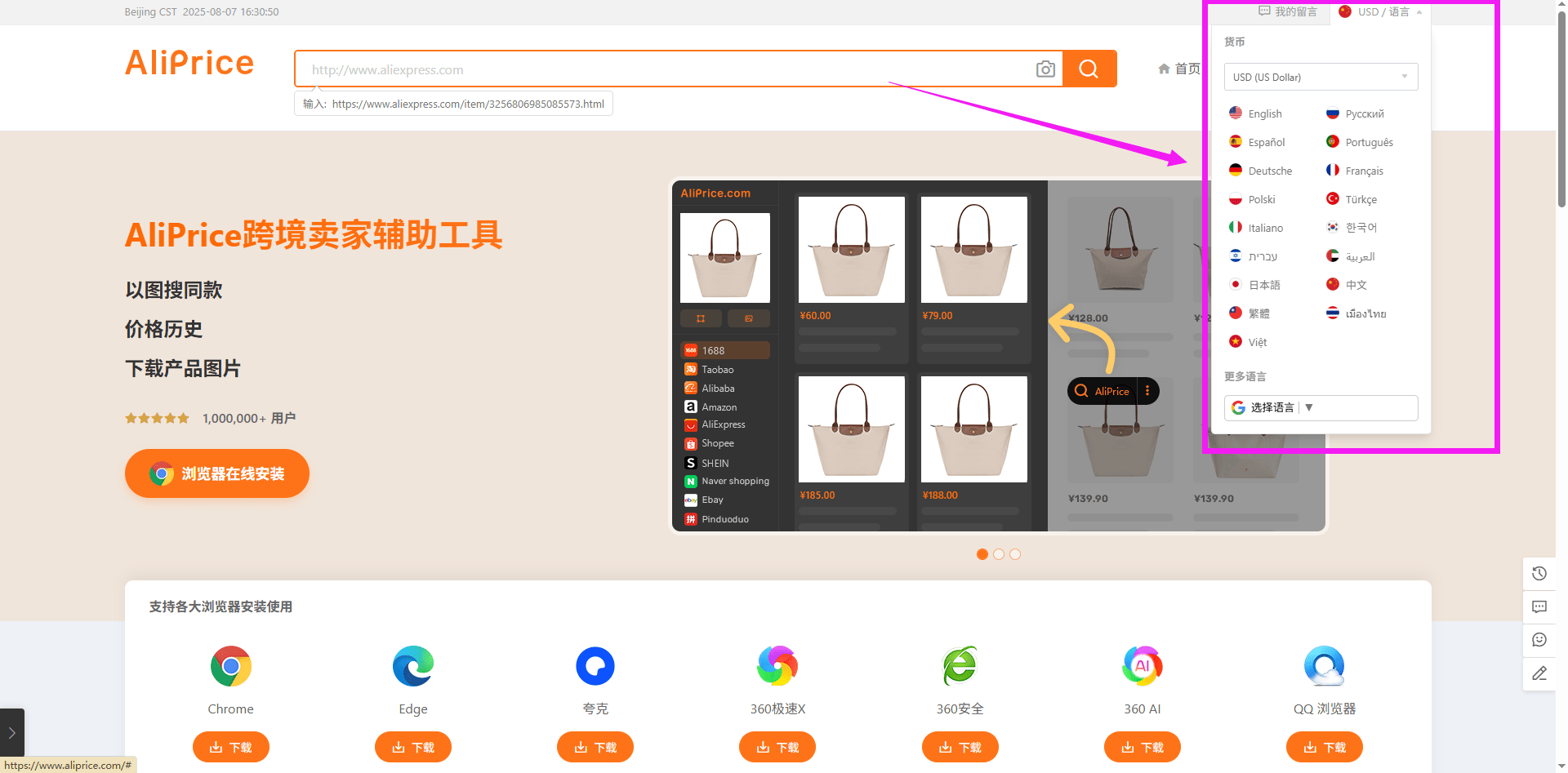Image resolution: width=1568 pixels, height=773 pixels.
Task: Open the message bubble sidebar icon
Action: coord(1539,606)
